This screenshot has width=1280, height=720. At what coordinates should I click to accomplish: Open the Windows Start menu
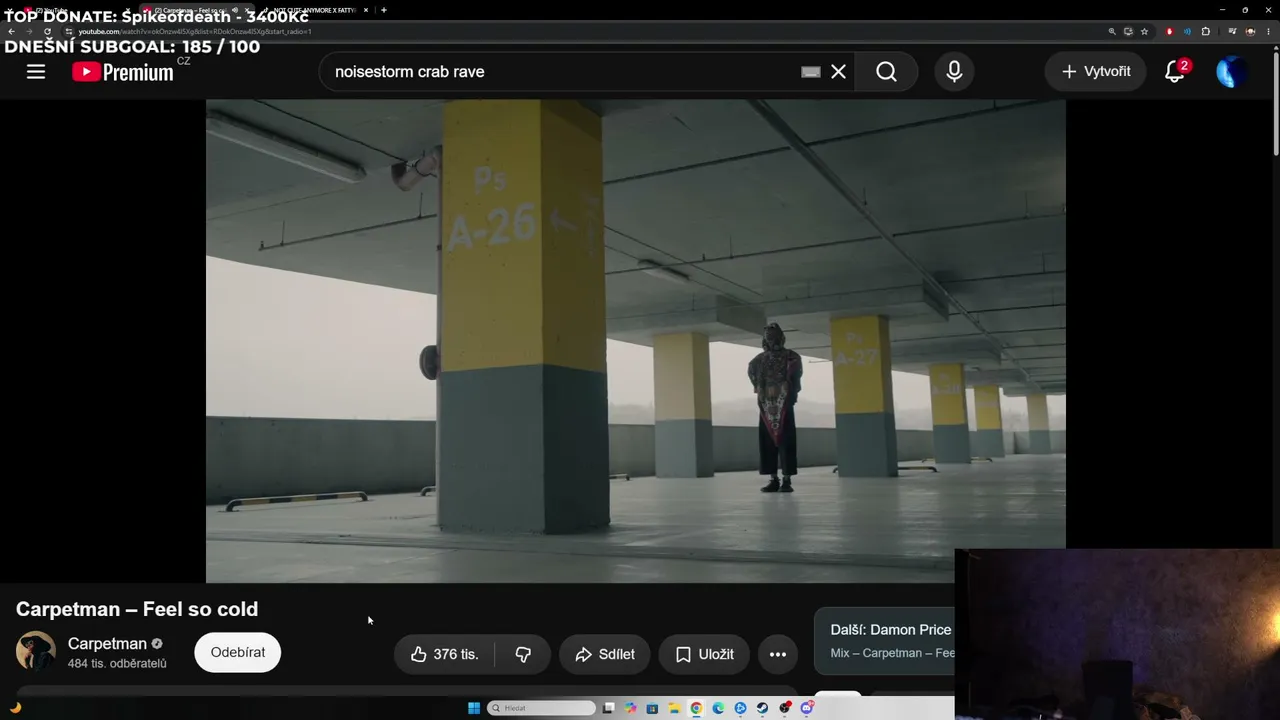474,708
